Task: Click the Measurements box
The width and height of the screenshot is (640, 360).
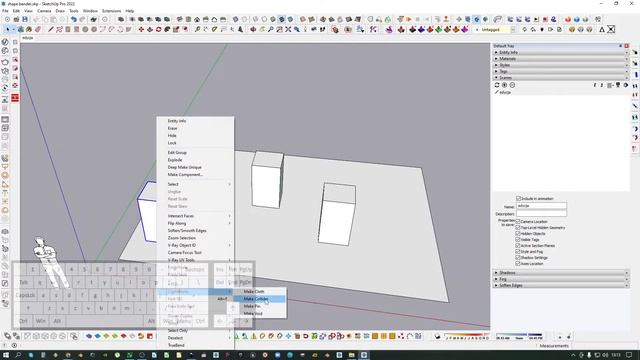Action: pyautogui.click(x=606, y=346)
